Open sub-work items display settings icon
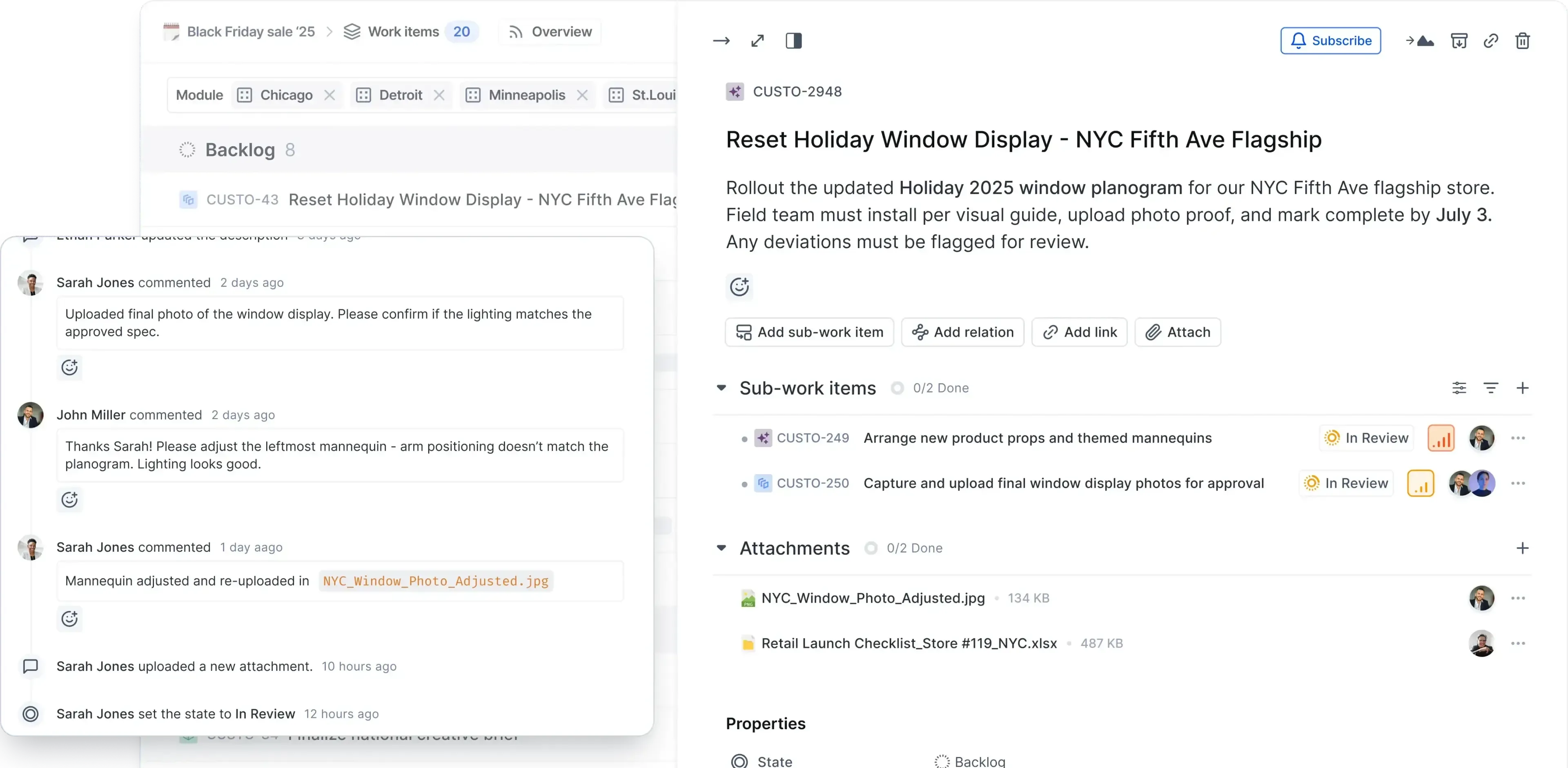Viewport: 1568px width, 768px height. pos(1460,388)
